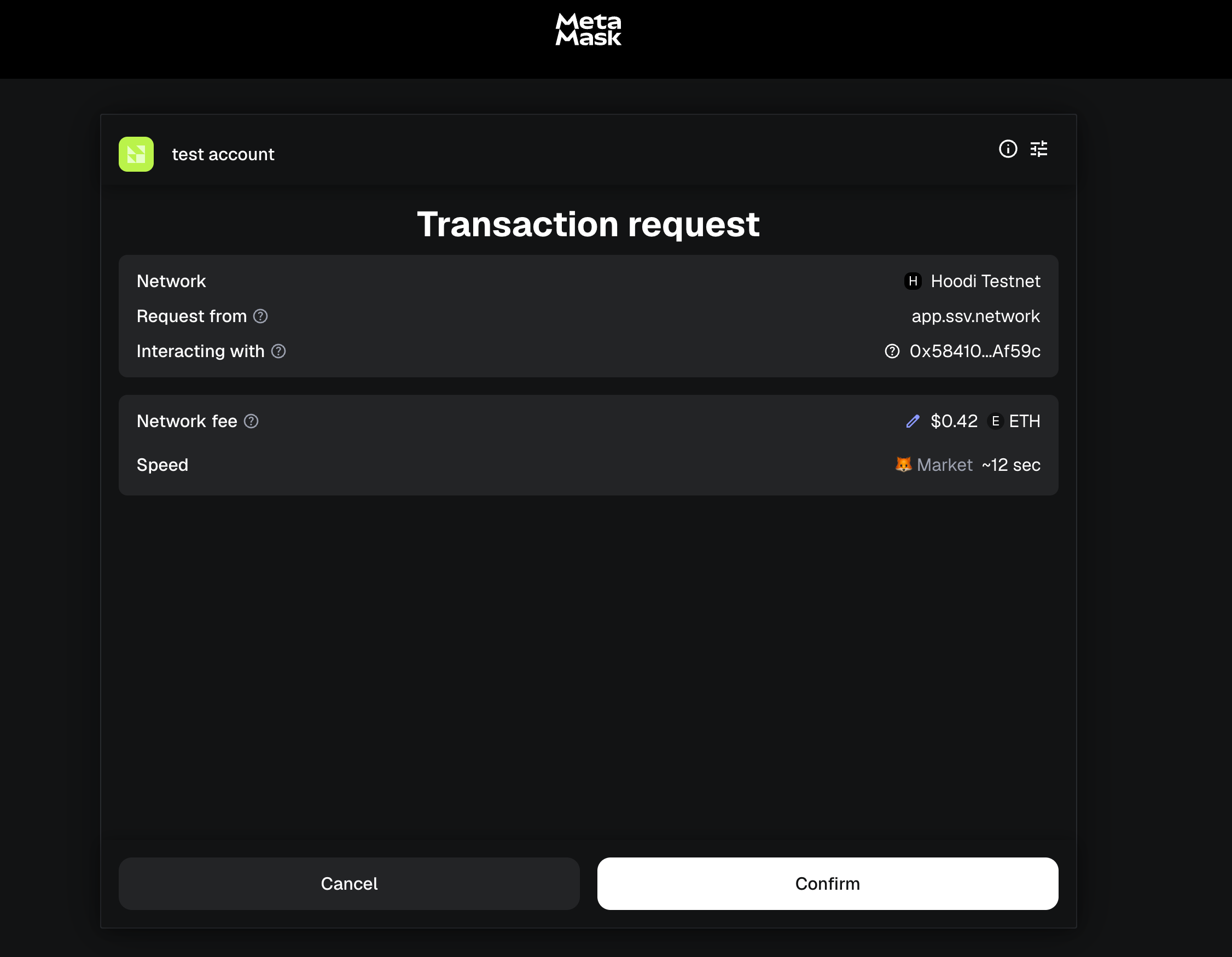1232x957 pixels.
Task: Click the test account name
Action: coord(223,155)
